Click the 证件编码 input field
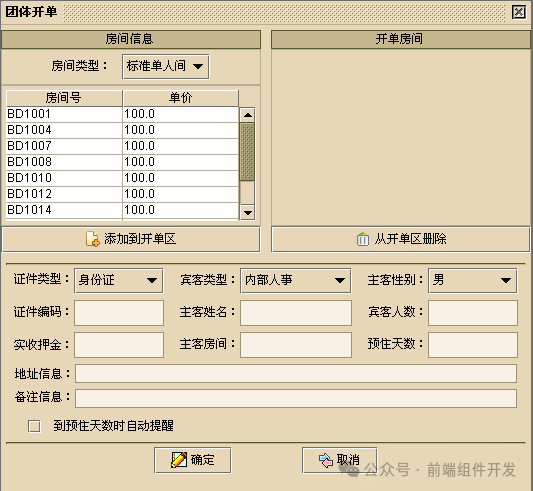 point(119,313)
